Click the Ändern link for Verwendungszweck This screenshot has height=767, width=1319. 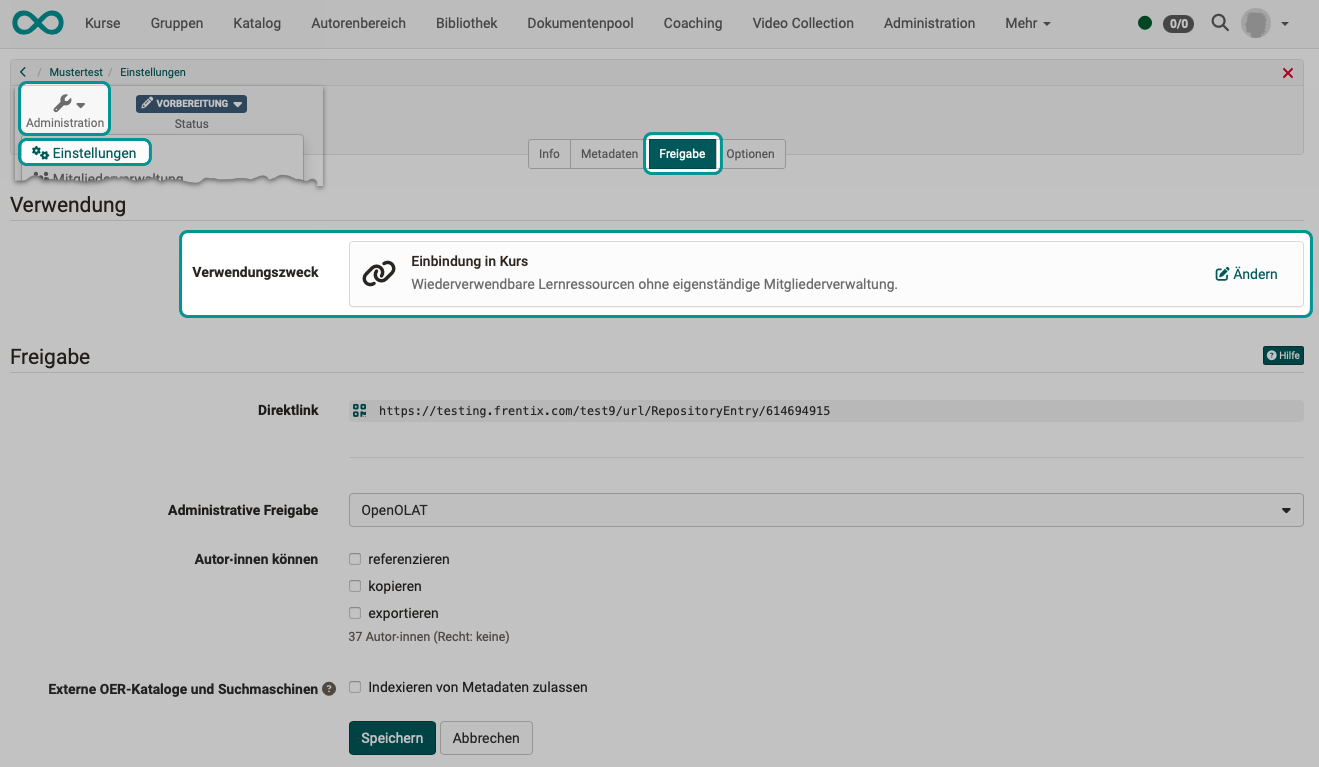pyautogui.click(x=1246, y=274)
